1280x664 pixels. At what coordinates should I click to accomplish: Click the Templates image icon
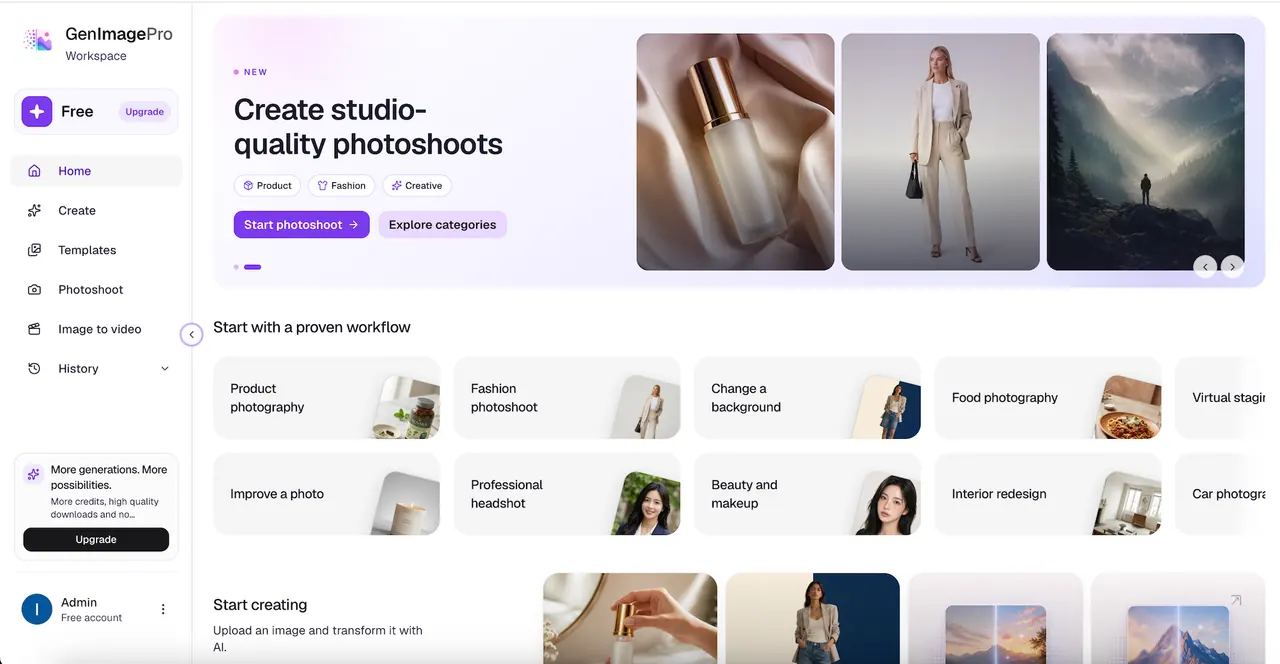click(35, 250)
